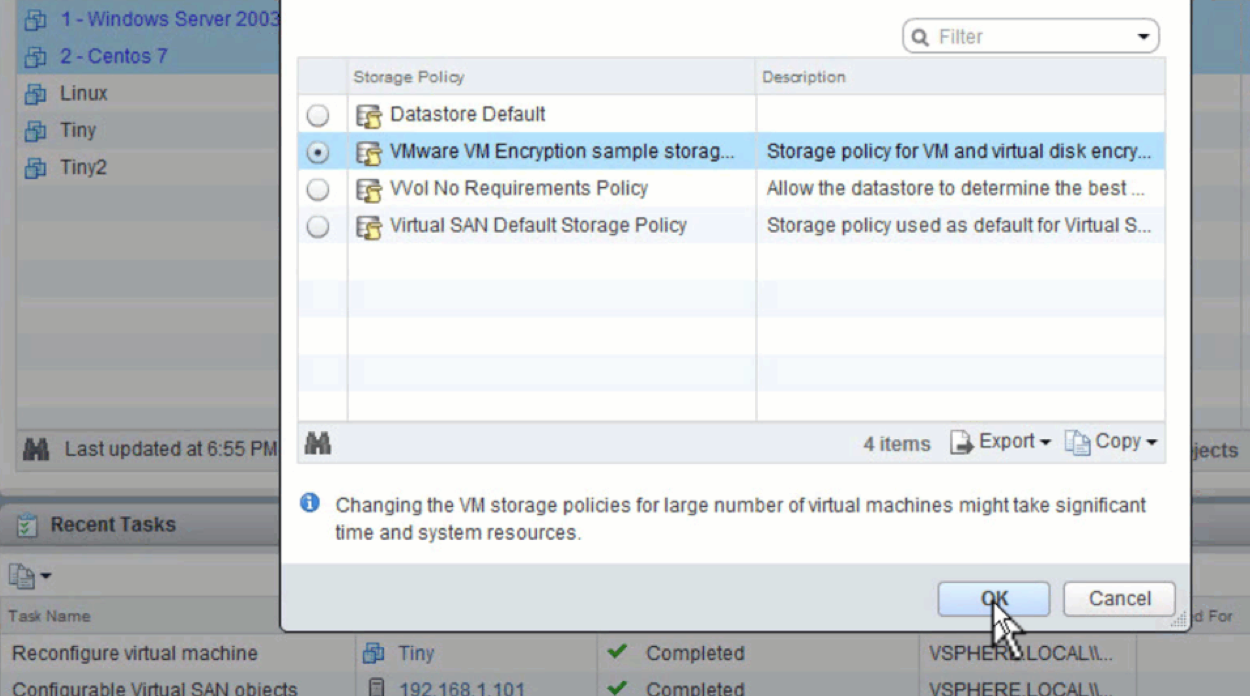The width and height of the screenshot is (1250, 696).
Task: Select the Tiny VM in the list
Action: (77, 130)
